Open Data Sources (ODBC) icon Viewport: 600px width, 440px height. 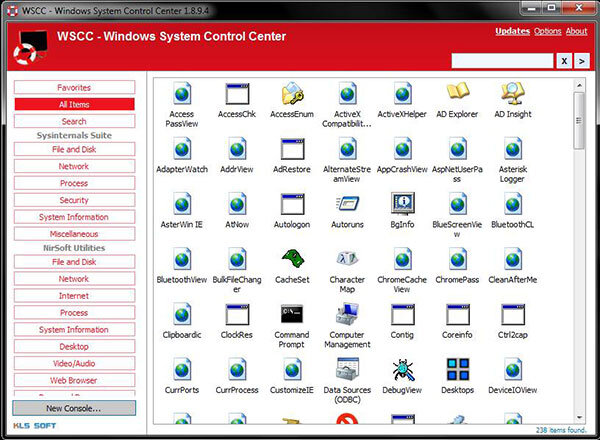coord(347,369)
